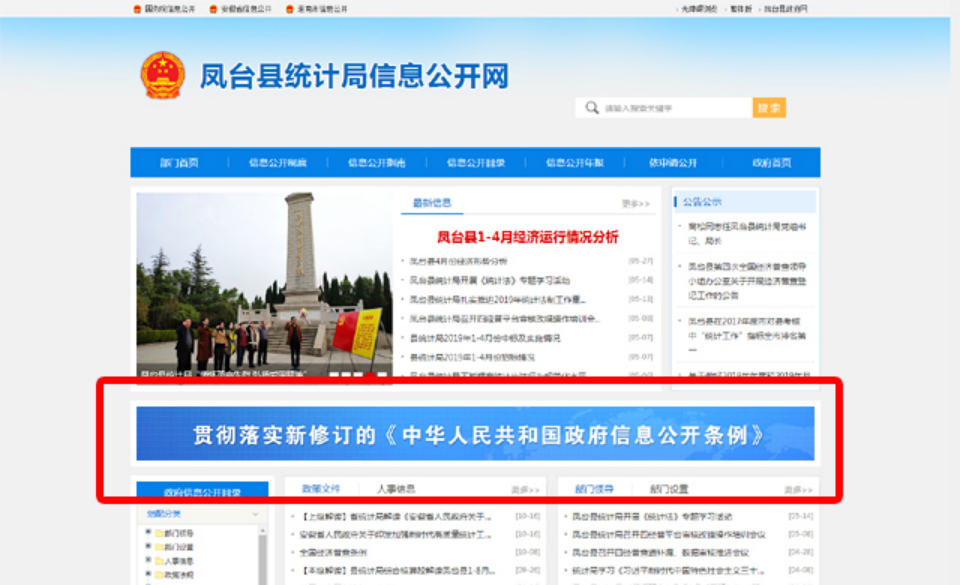Click the search keyword input field

[x=675, y=108]
